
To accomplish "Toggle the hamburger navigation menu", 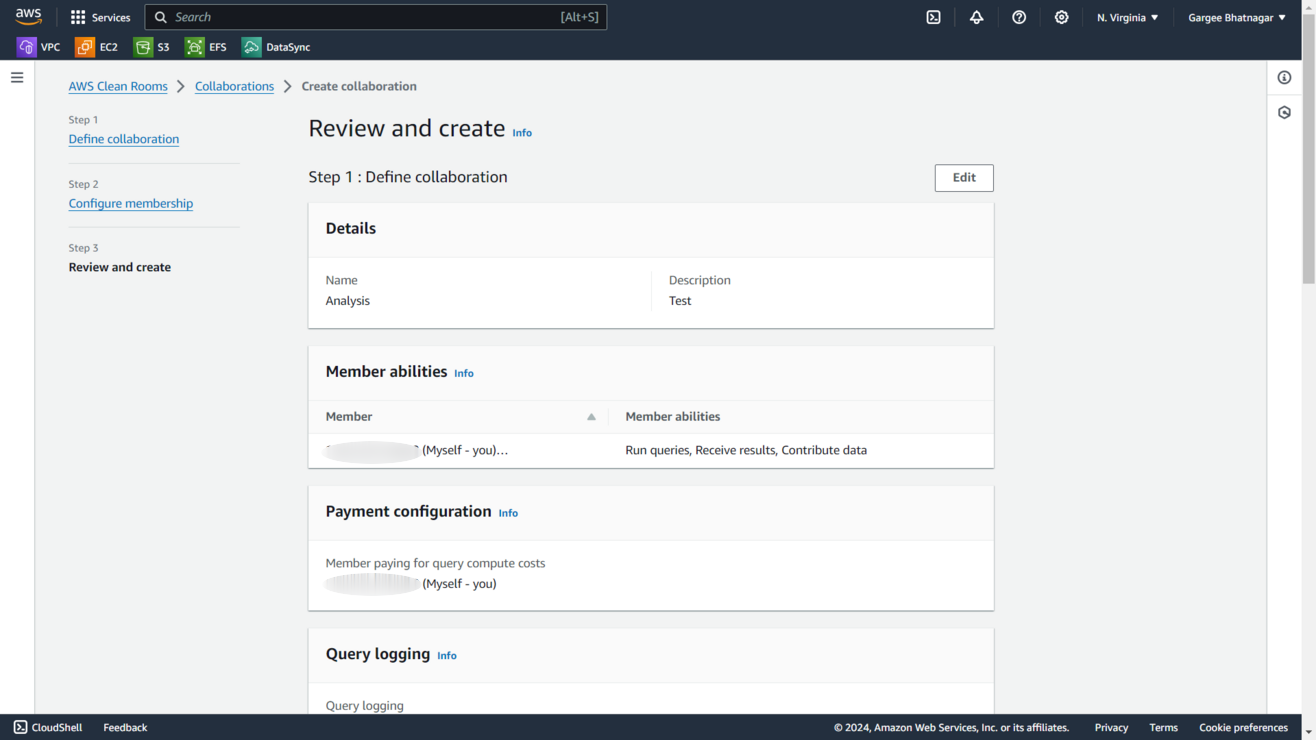I will pos(17,77).
